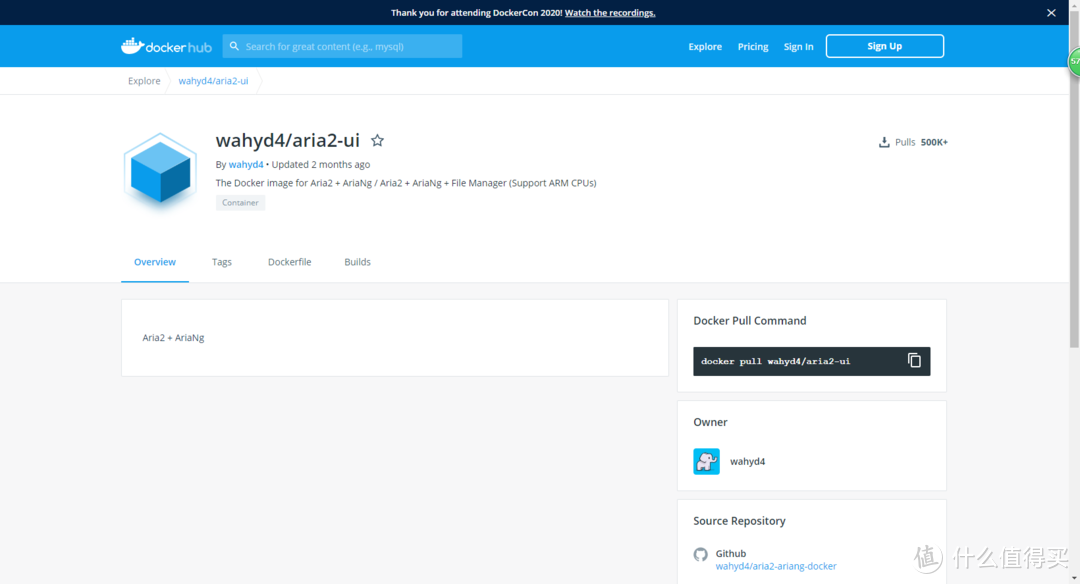Click the blue cube repository image

click(x=160, y=170)
